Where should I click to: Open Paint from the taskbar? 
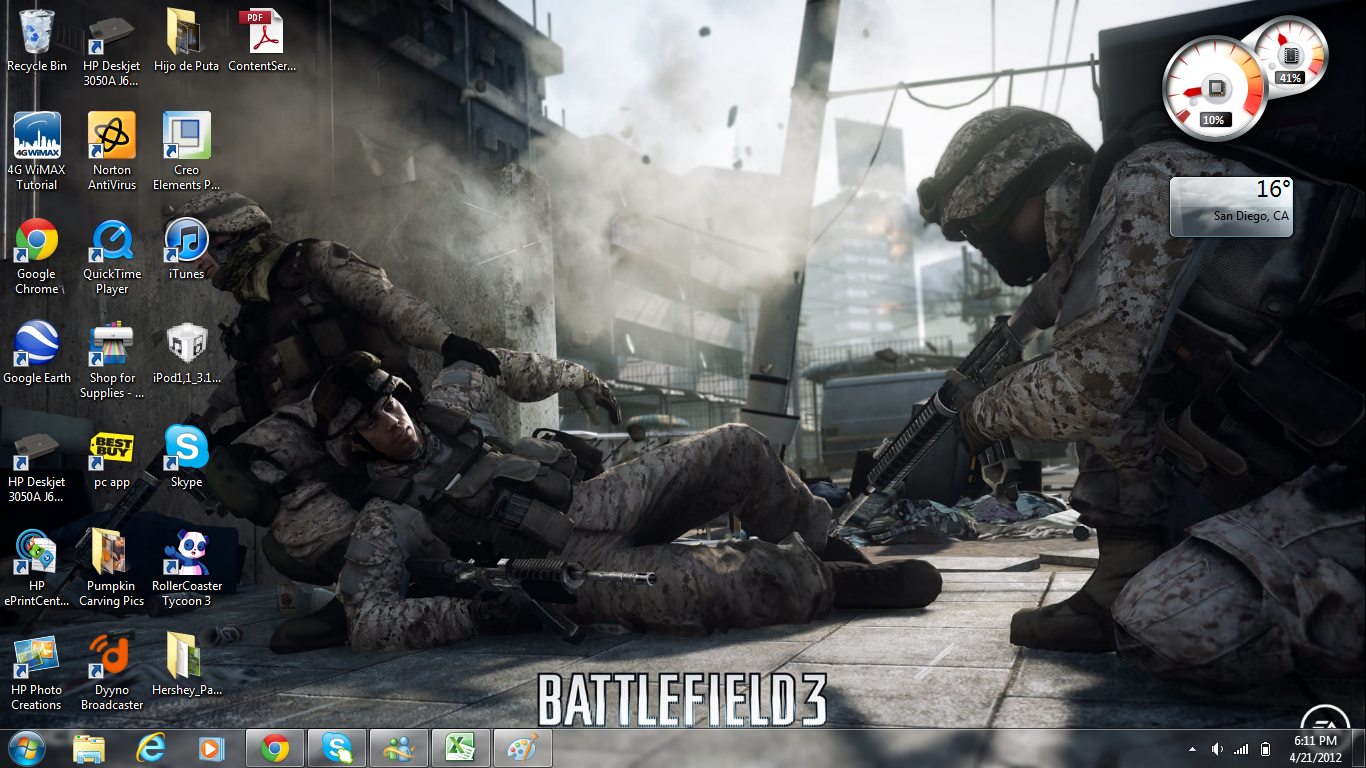pos(522,748)
